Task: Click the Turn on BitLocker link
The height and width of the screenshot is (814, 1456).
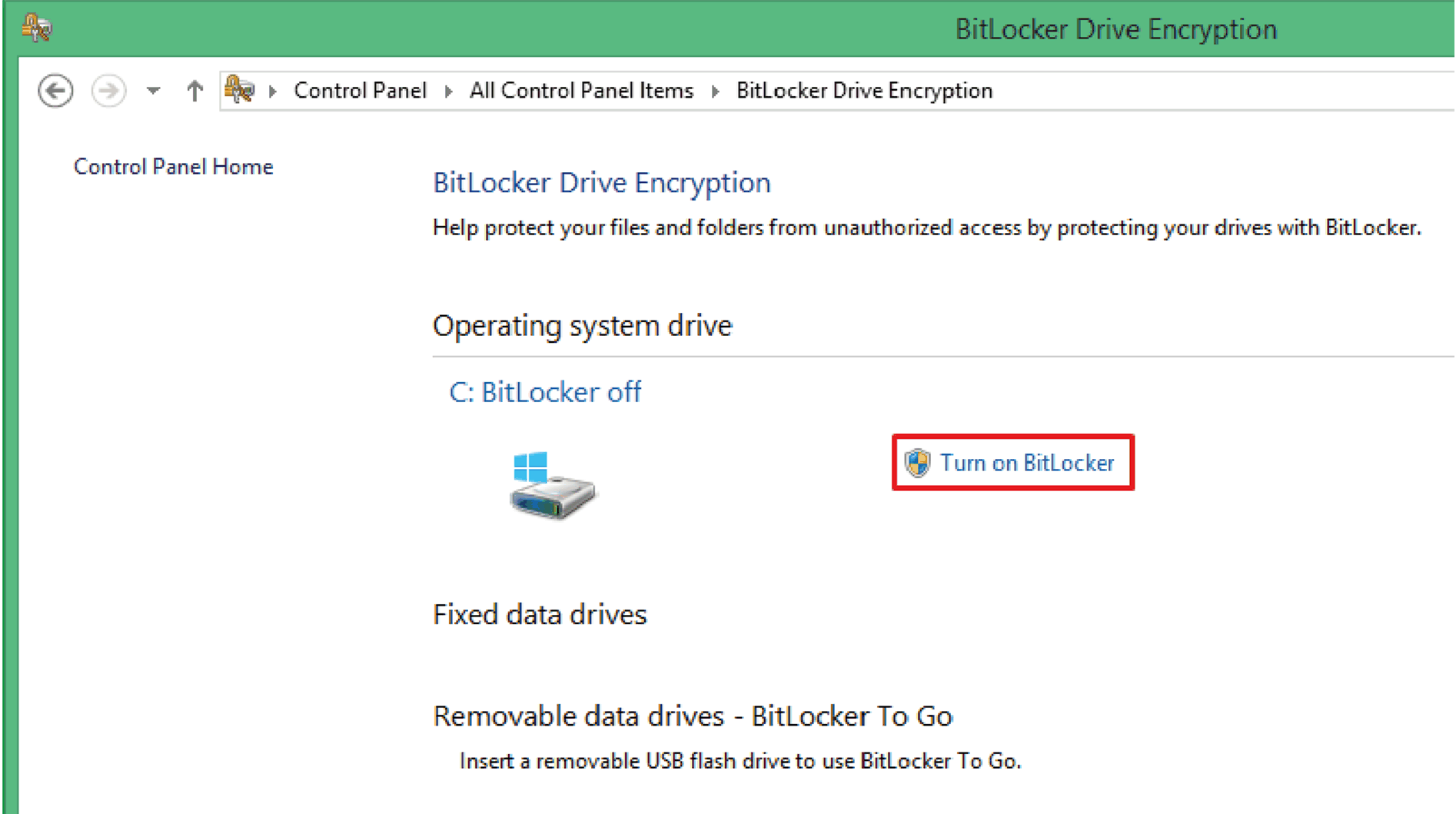Action: click(1026, 463)
